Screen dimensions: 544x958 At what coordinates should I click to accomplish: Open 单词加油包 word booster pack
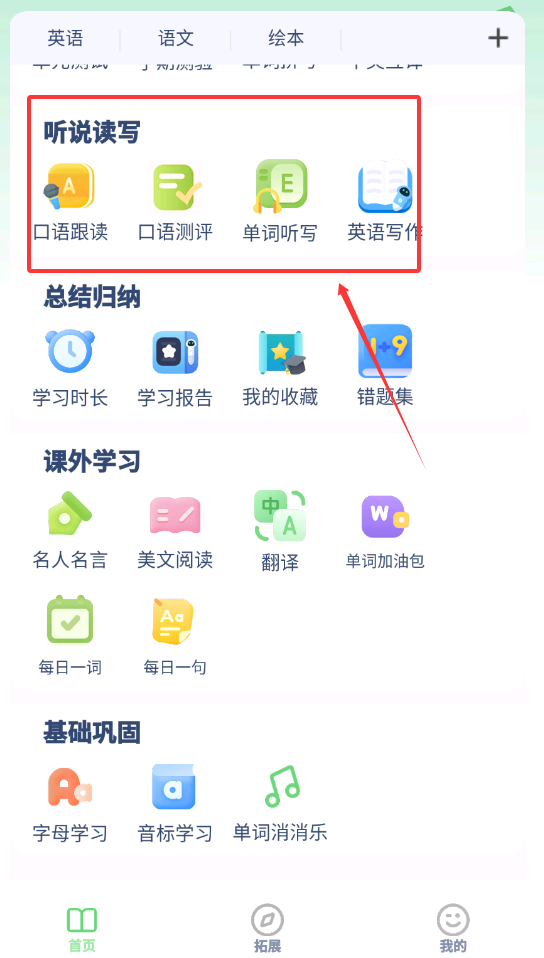(x=385, y=517)
